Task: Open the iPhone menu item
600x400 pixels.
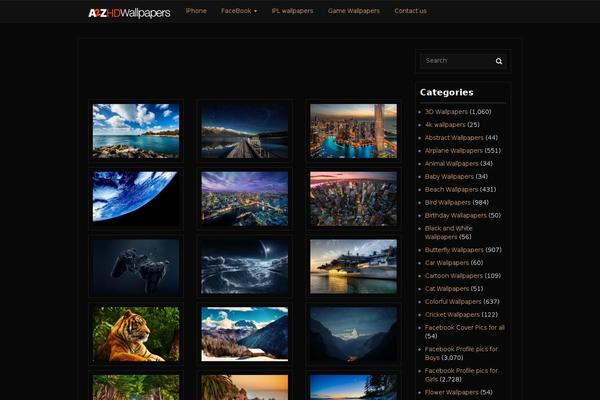Action: (196, 11)
